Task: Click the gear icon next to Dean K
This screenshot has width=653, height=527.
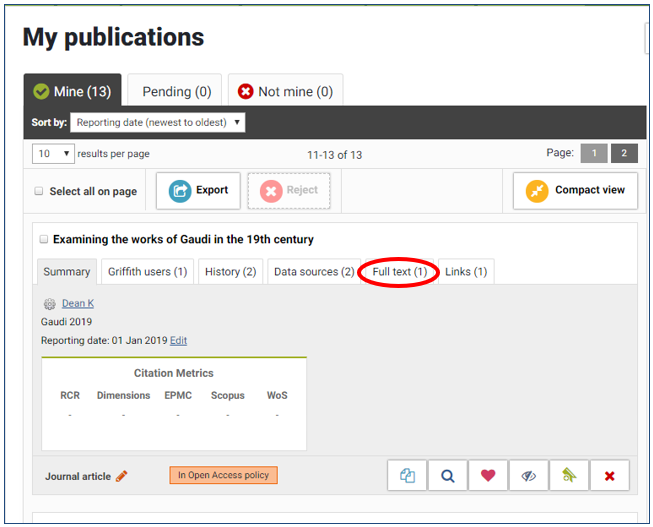Action: click(49, 304)
